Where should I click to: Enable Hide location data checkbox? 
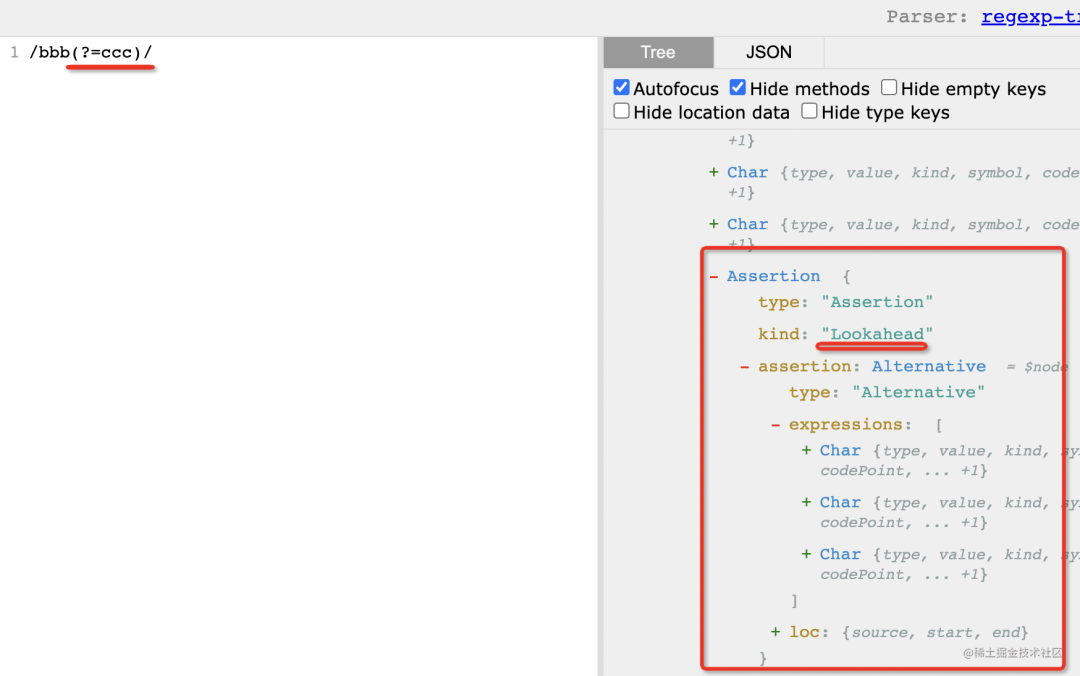[x=621, y=111]
